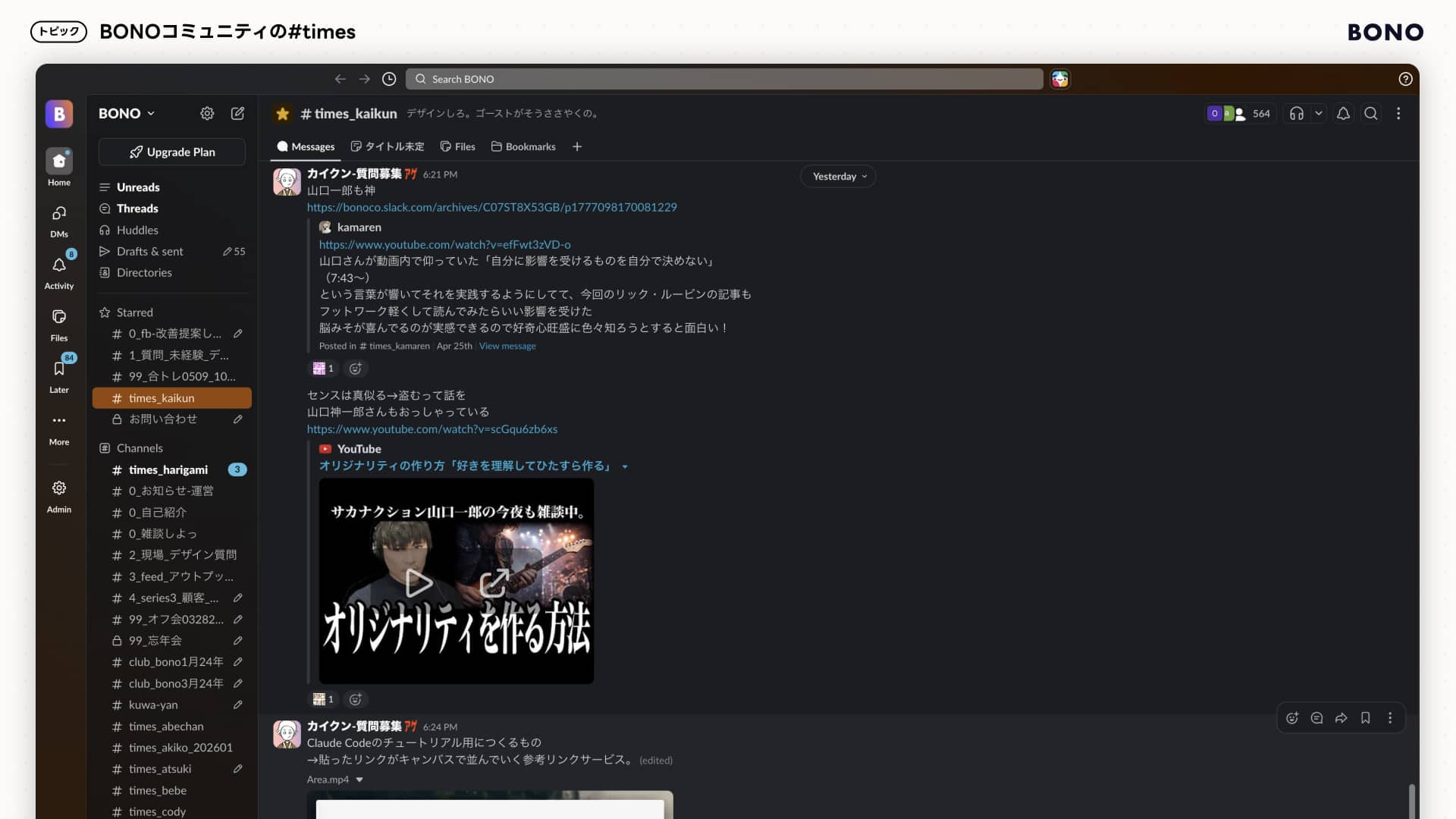Open the kuwa-yan channel

pyautogui.click(x=172, y=704)
